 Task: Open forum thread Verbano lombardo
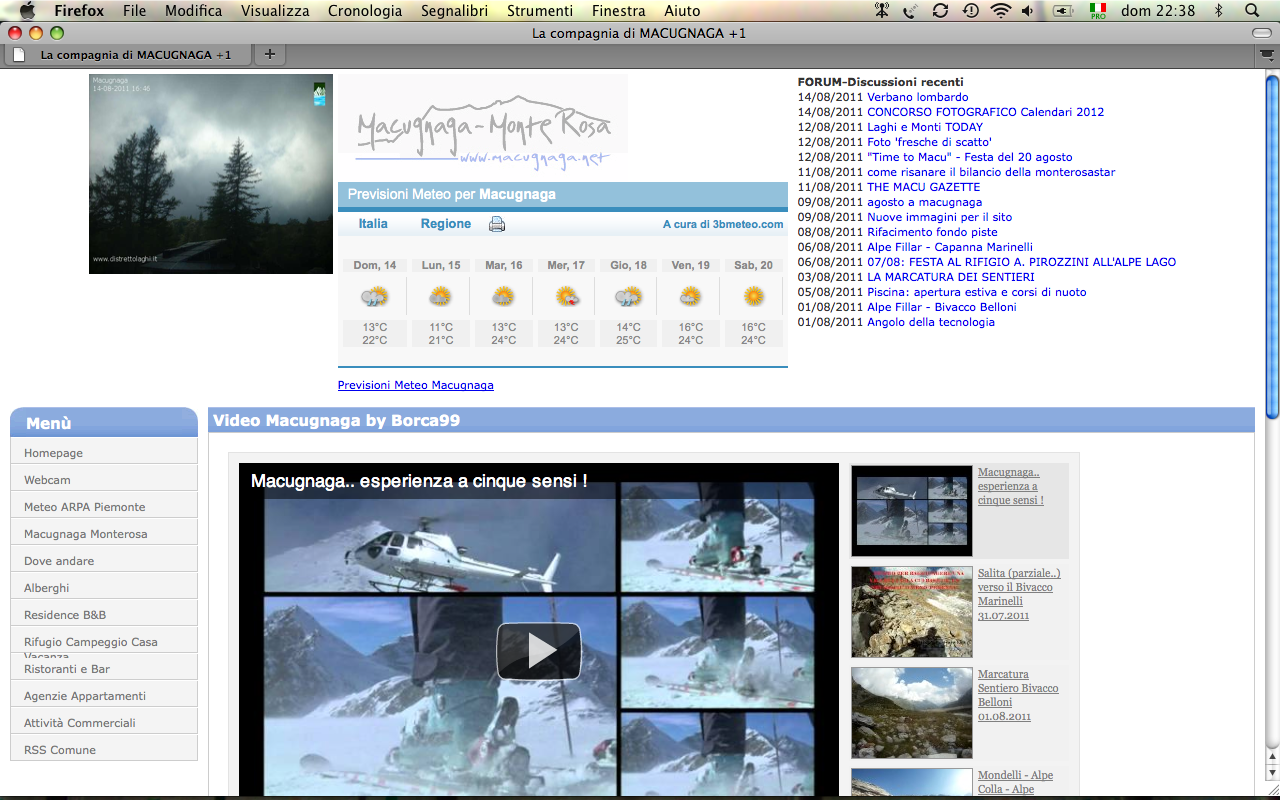[917, 97]
